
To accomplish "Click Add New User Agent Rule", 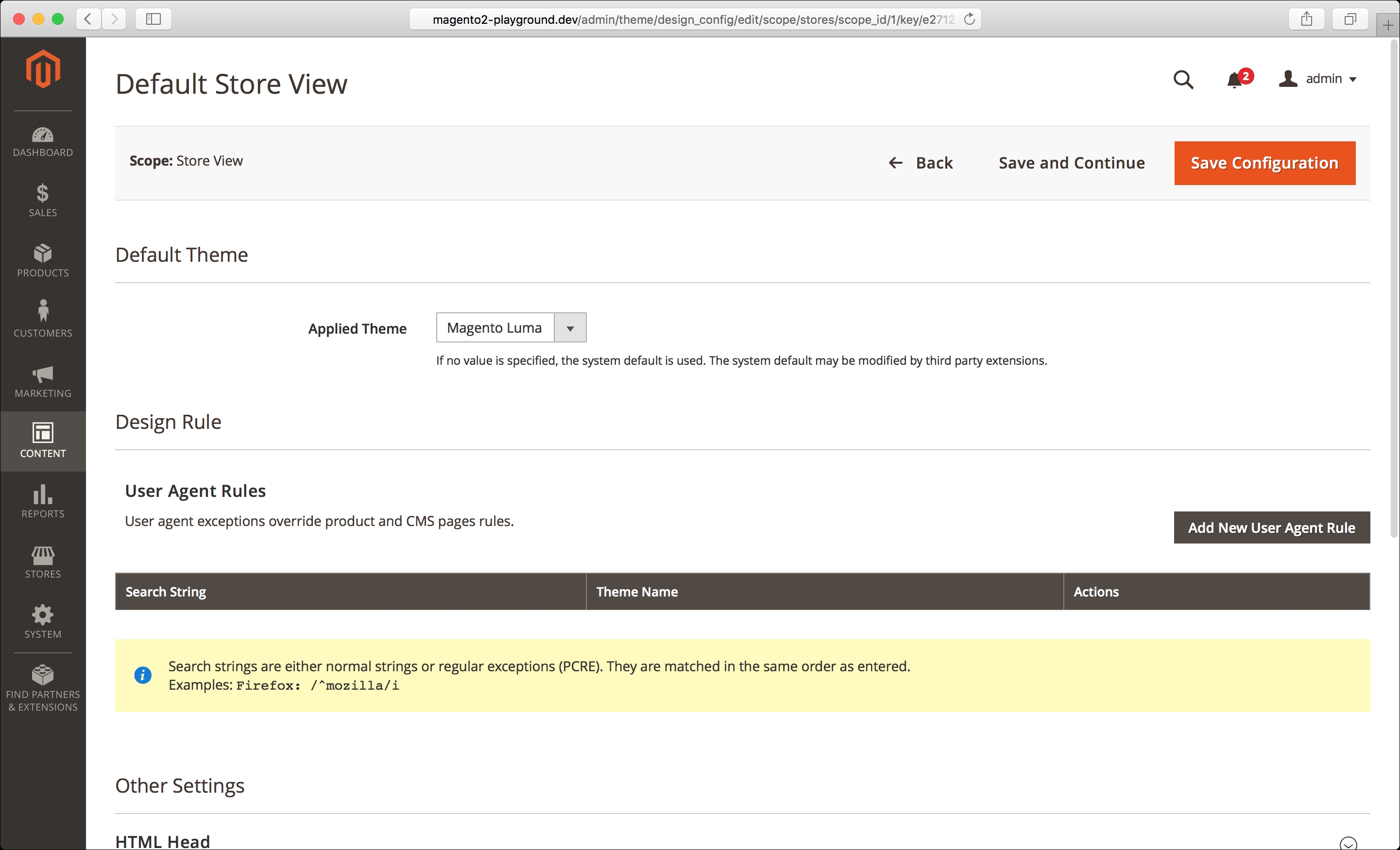I will [1272, 527].
